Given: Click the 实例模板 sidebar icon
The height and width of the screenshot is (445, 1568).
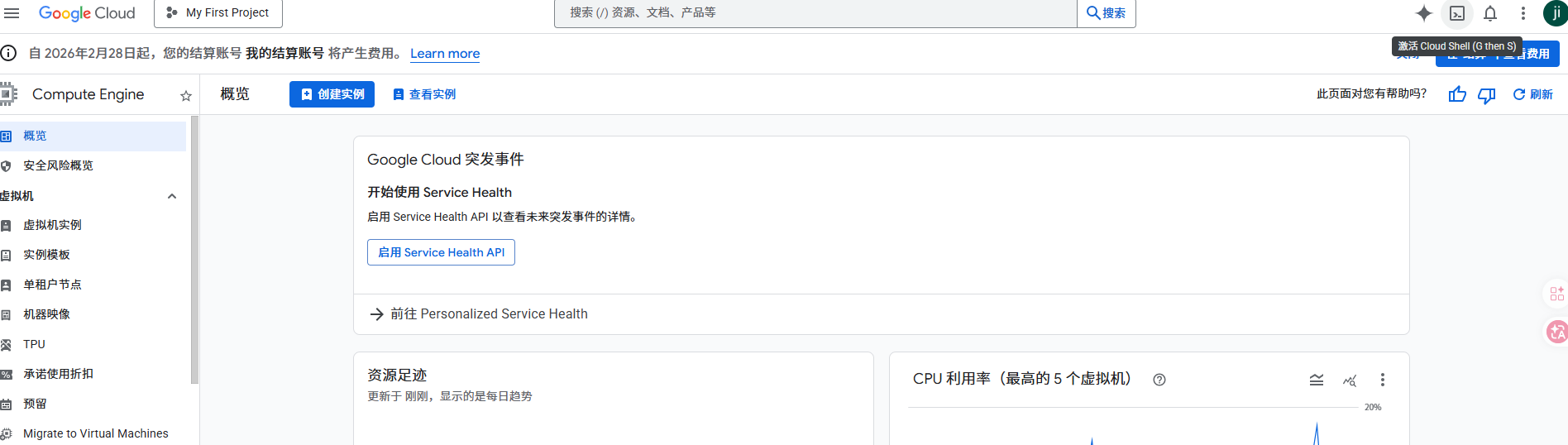Looking at the screenshot, I should (x=6, y=256).
